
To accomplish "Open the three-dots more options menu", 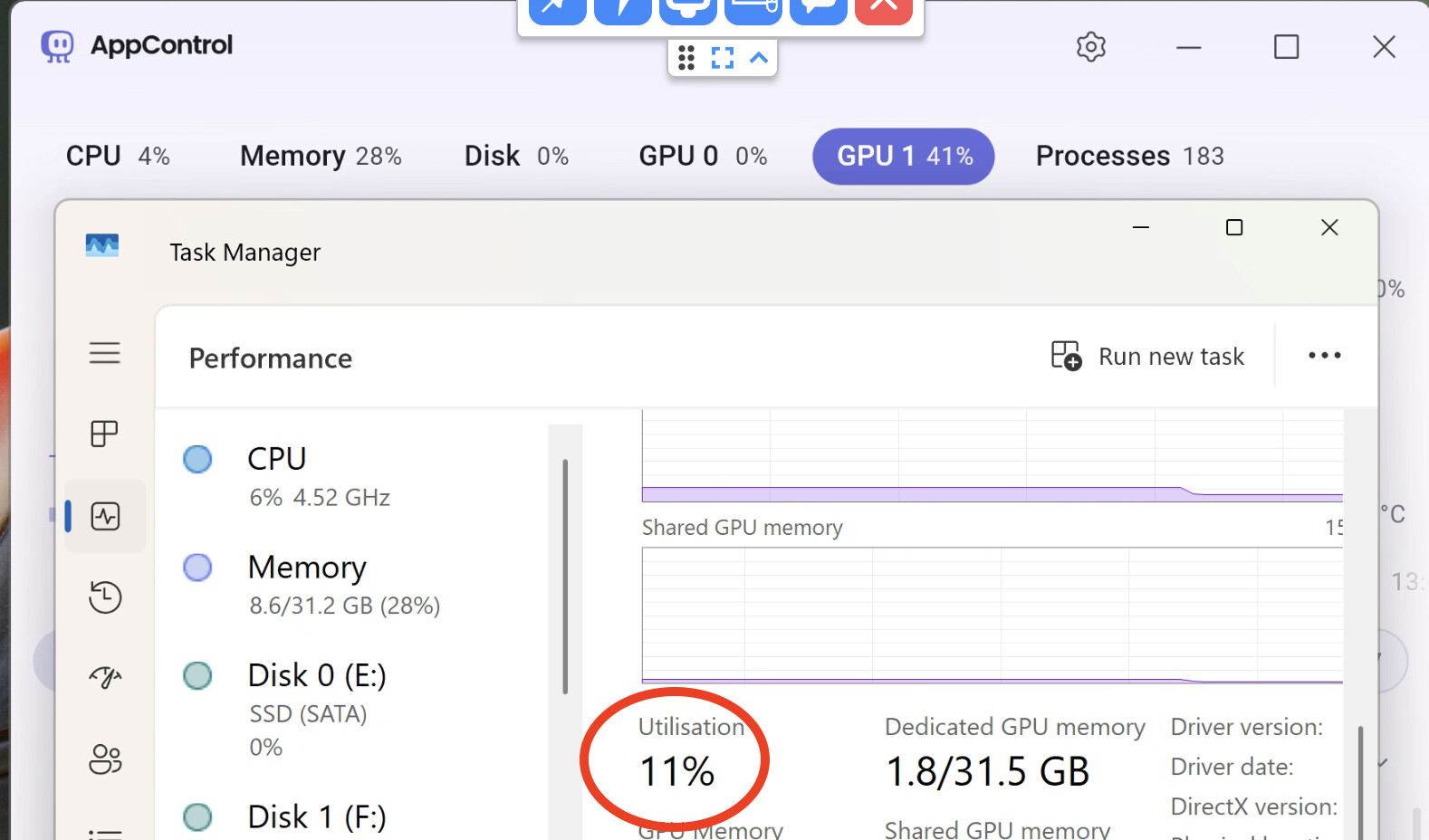I will [1324, 356].
